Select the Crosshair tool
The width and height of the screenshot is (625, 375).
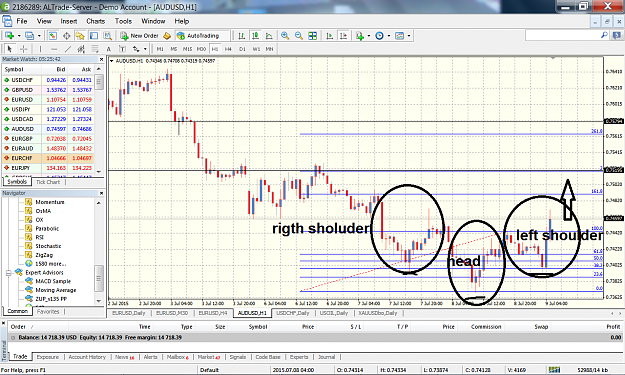[24, 49]
